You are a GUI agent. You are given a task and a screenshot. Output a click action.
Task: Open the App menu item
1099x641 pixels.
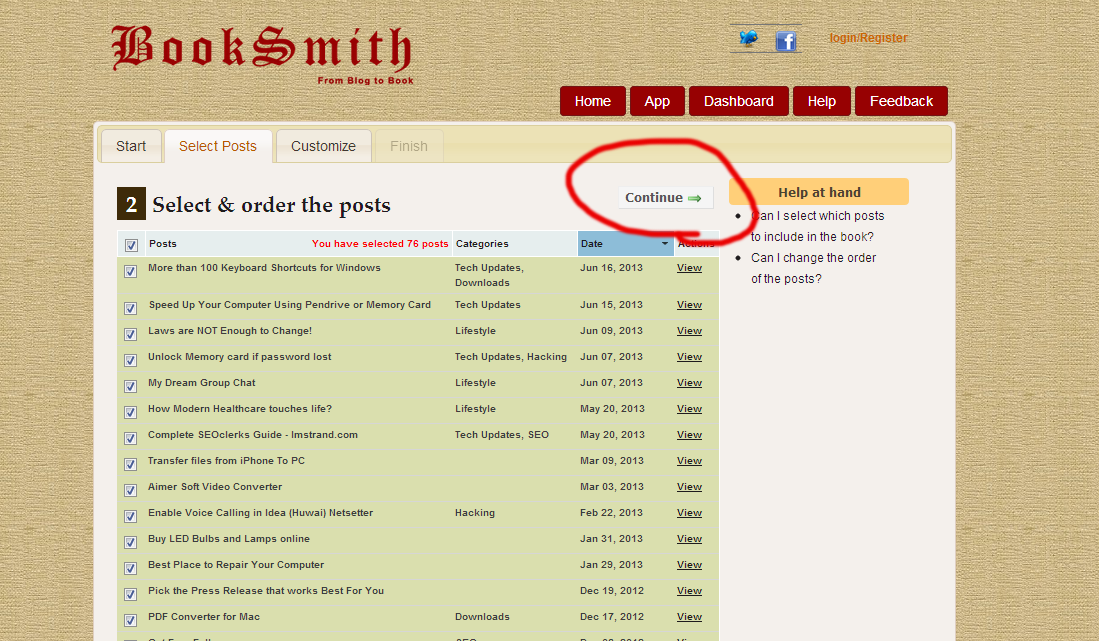(x=657, y=101)
